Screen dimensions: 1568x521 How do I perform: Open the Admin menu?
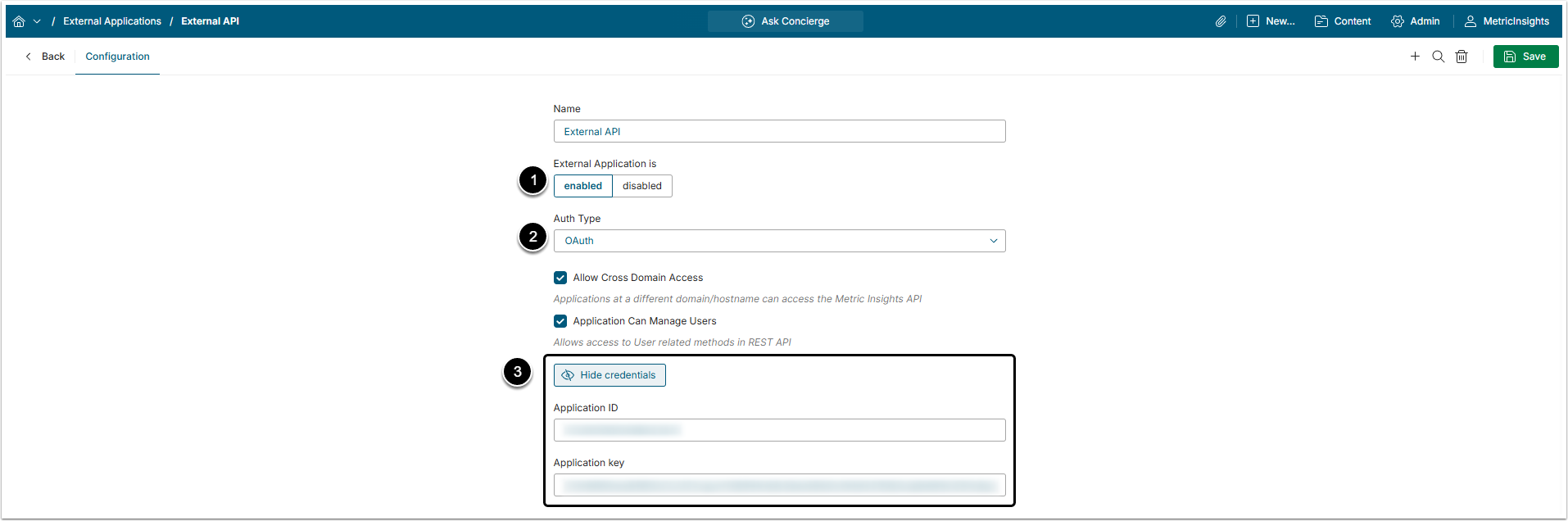1415,21
